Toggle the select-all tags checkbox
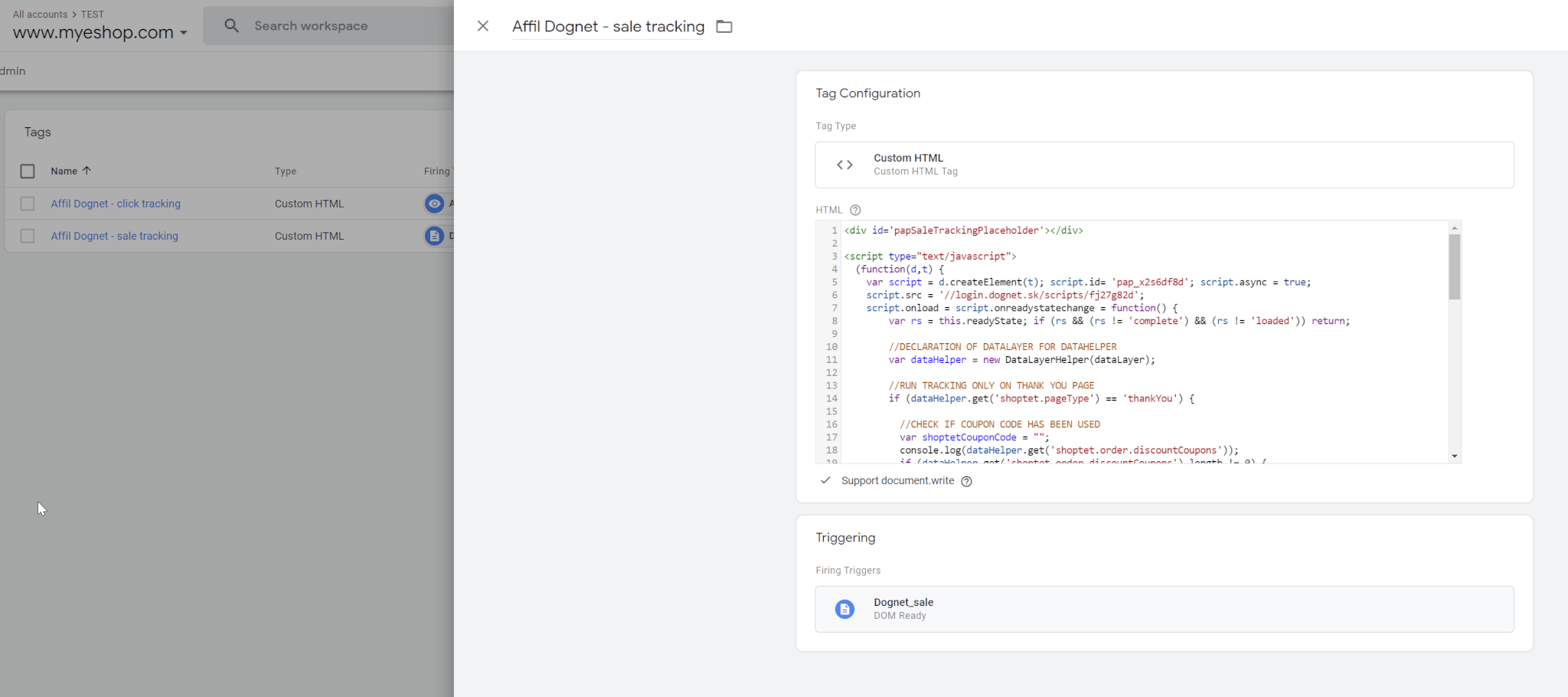The width and height of the screenshot is (1568, 697). 28,171
